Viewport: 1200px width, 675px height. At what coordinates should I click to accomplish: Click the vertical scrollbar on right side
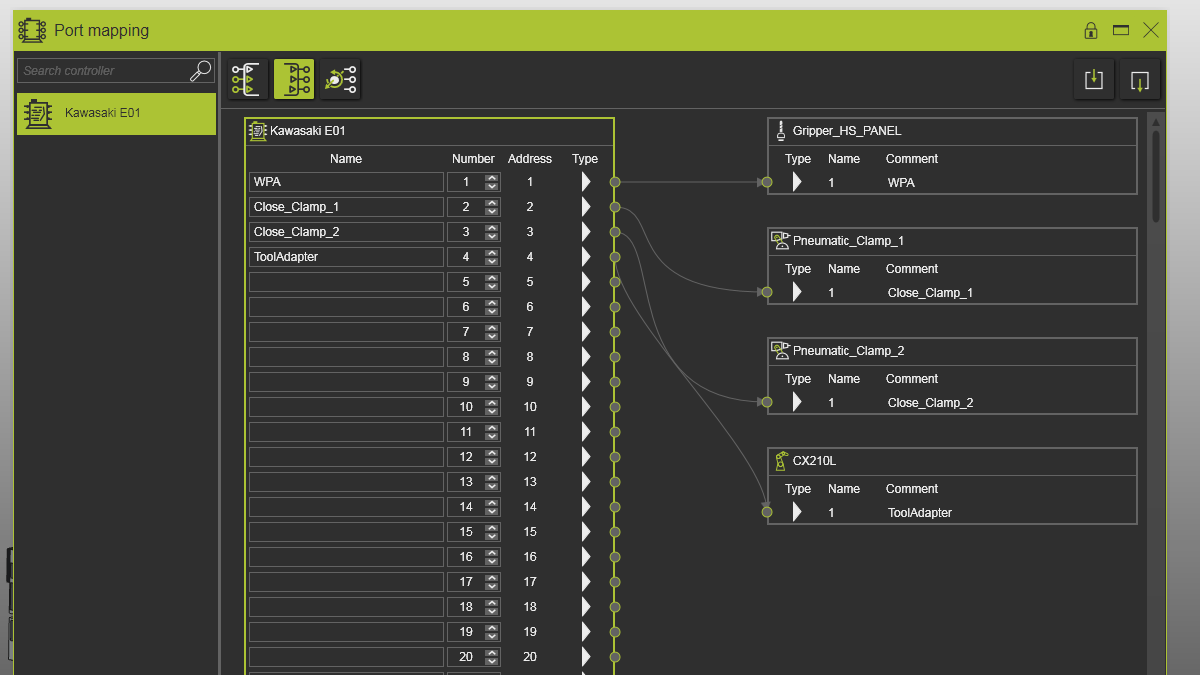pyautogui.click(x=1156, y=175)
